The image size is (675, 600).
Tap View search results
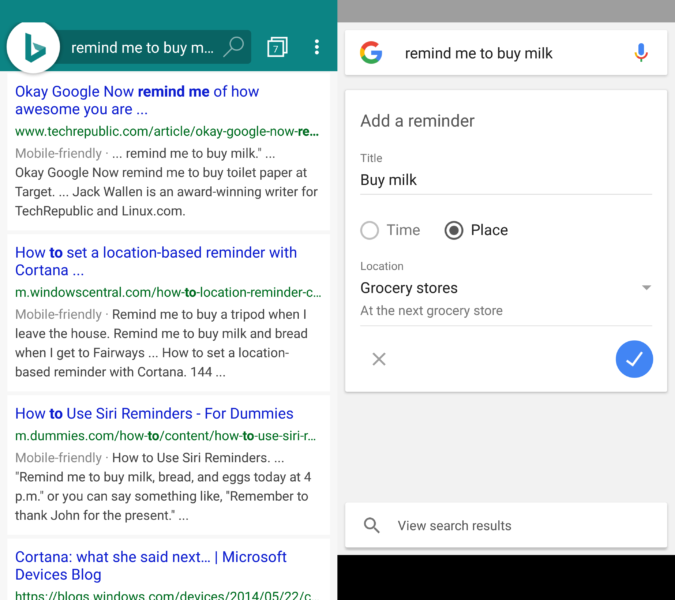(x=506, y=526)
